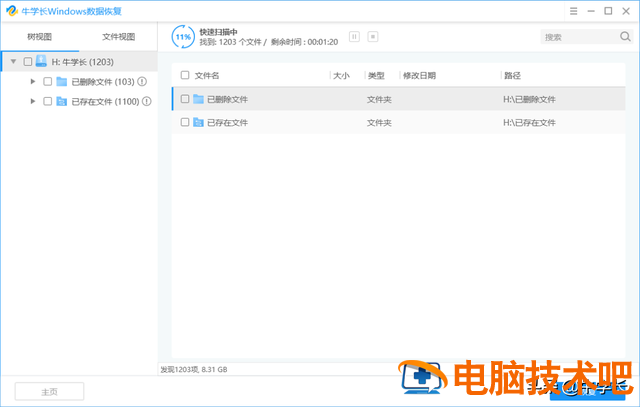Click 已删除文件 folder icon in file list
The height and width of the screenshot is (407, 640).
[198, 99]
